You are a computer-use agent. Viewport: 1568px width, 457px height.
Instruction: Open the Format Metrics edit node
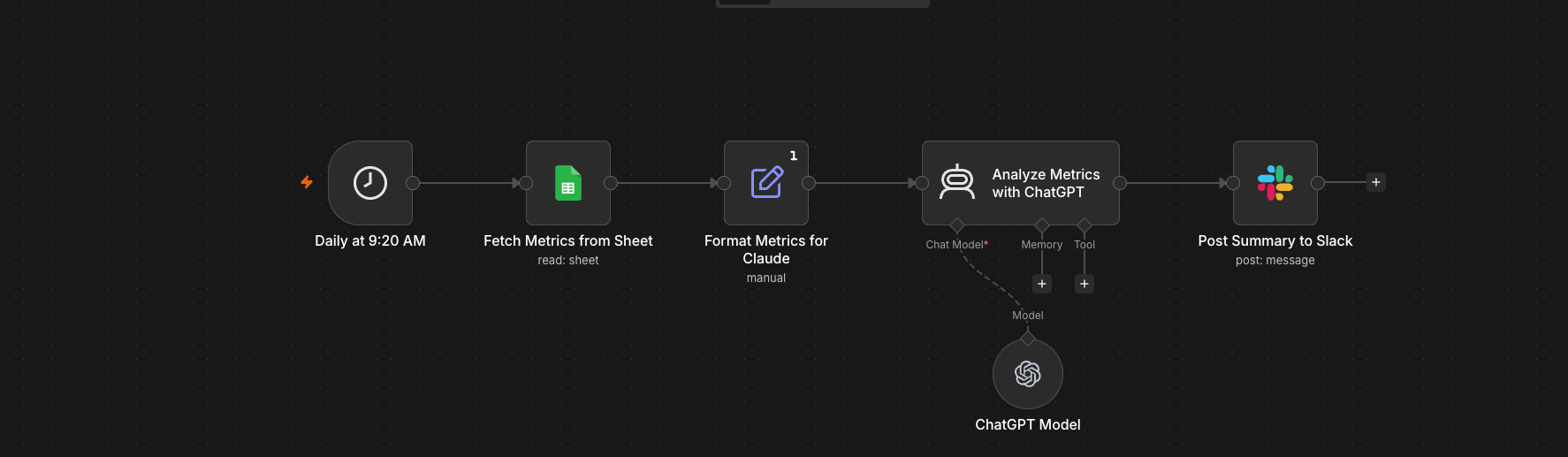[x=766, y=183]
